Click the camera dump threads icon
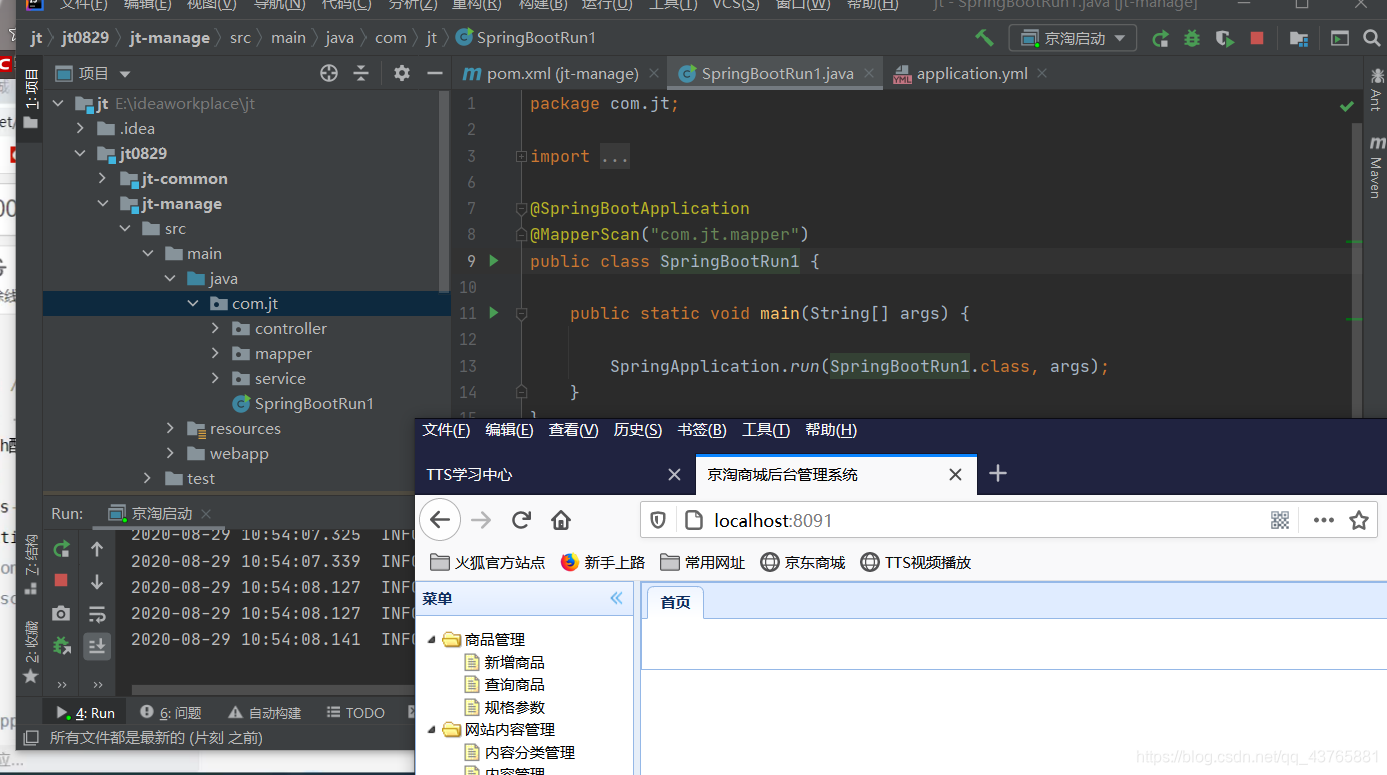Screen dimensions: 1387x775 point(61,613)
